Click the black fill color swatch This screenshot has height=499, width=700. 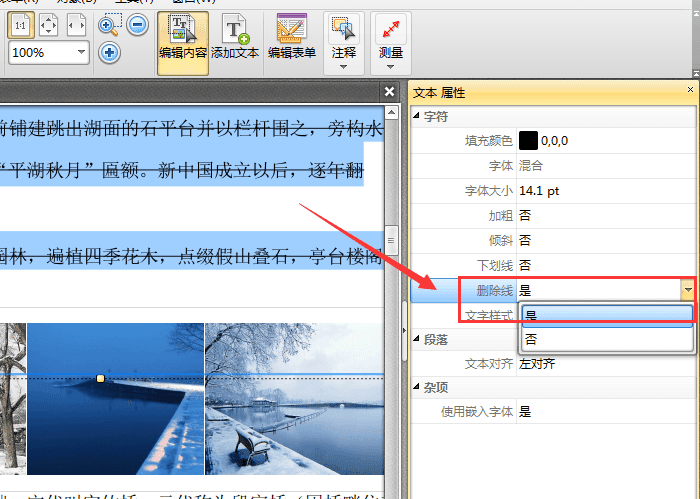pos(528,141)
